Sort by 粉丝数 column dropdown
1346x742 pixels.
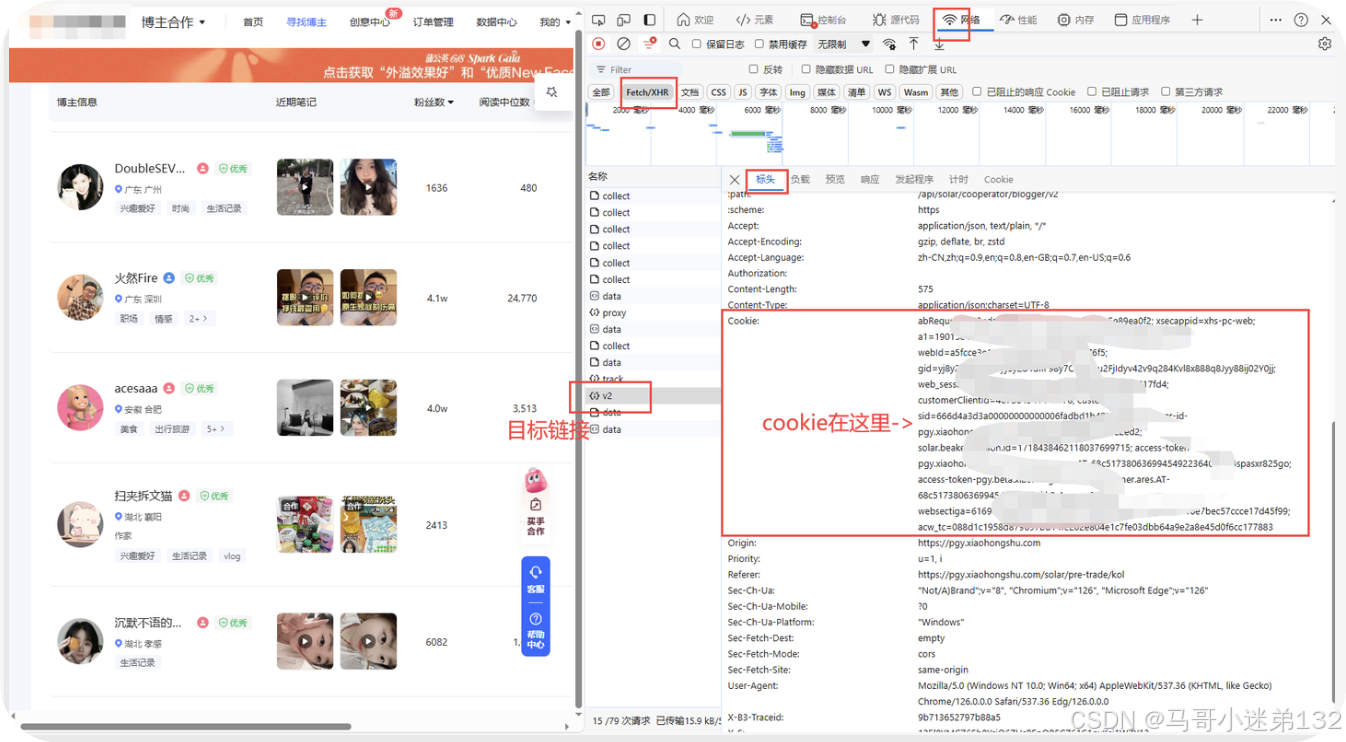(x=434, y=102)
